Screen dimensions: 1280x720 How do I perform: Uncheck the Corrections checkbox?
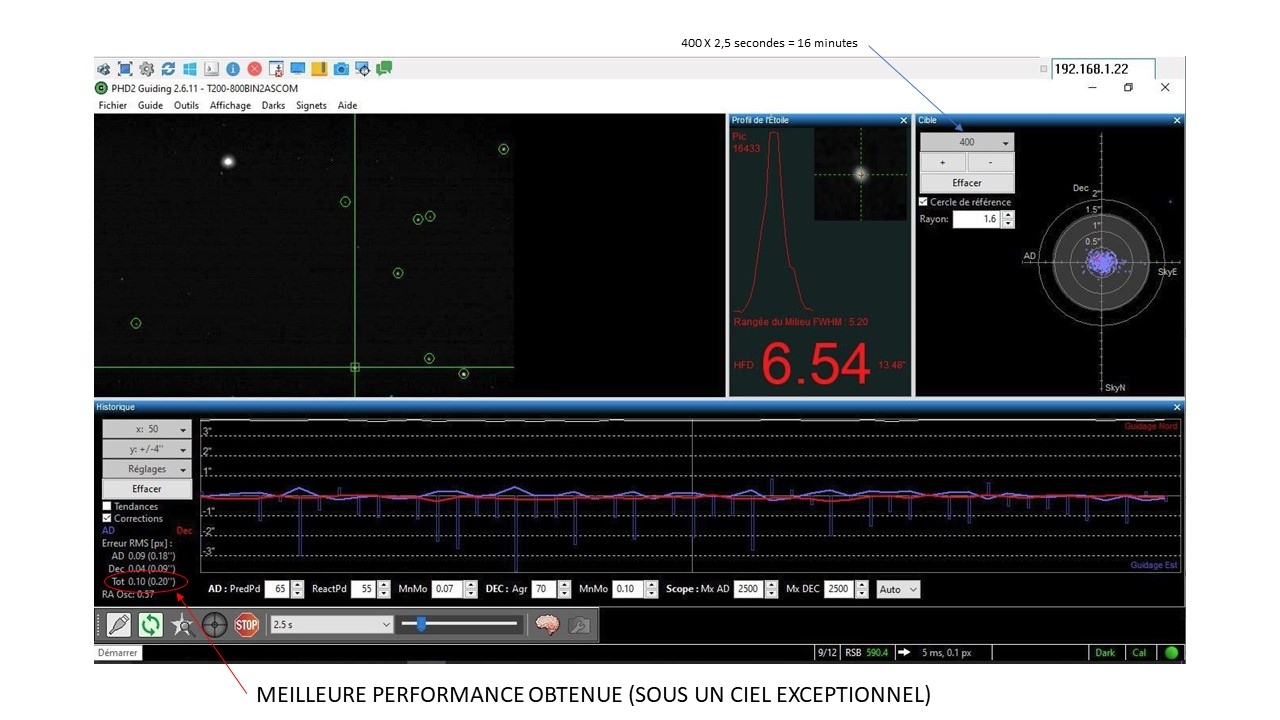tap(108, 518)
